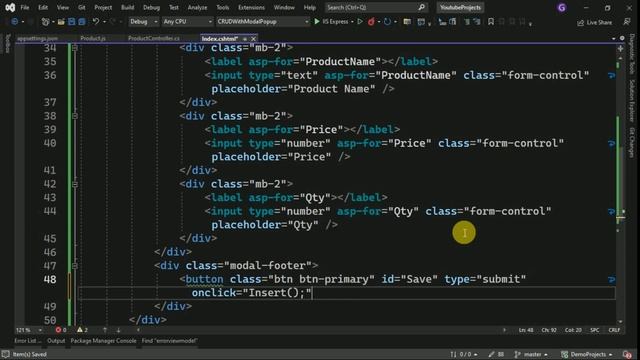This screenshot has height=360, width=640.
Task: Collapse the div block at line 42
Action: pos(75,184)
